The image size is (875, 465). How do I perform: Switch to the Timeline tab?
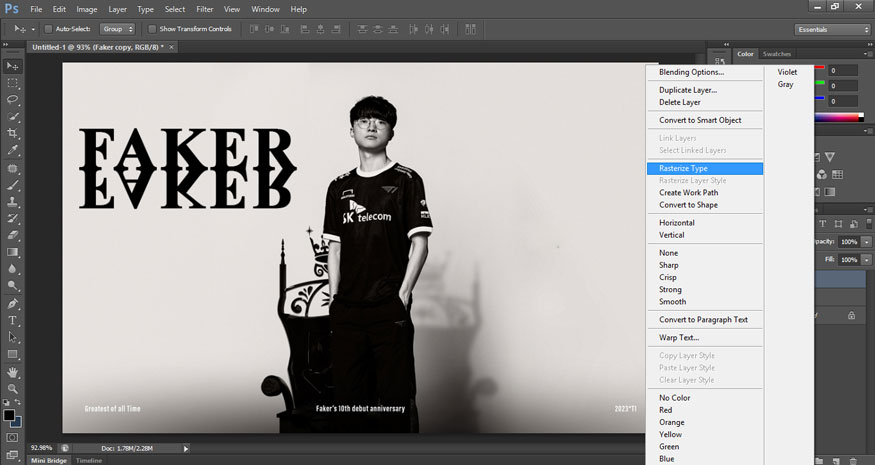point(89,461)
